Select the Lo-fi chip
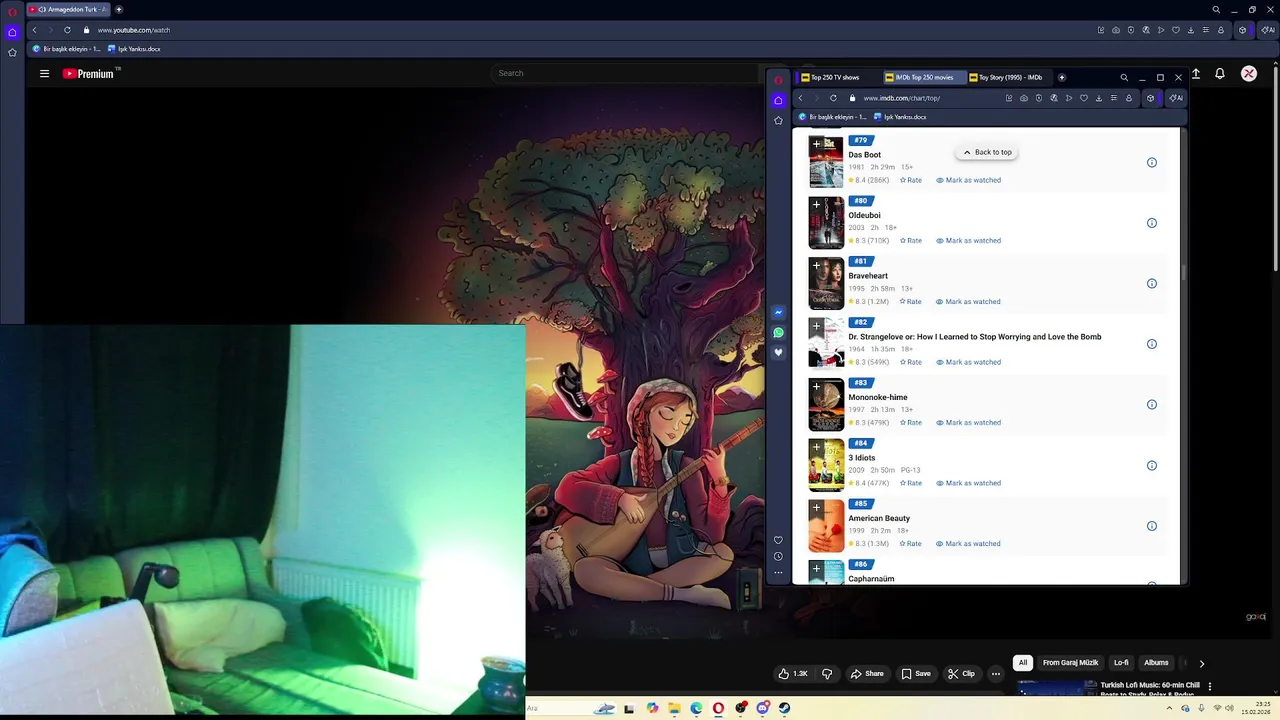The width and height of the screenshot is (1280, 720). 1121,663
